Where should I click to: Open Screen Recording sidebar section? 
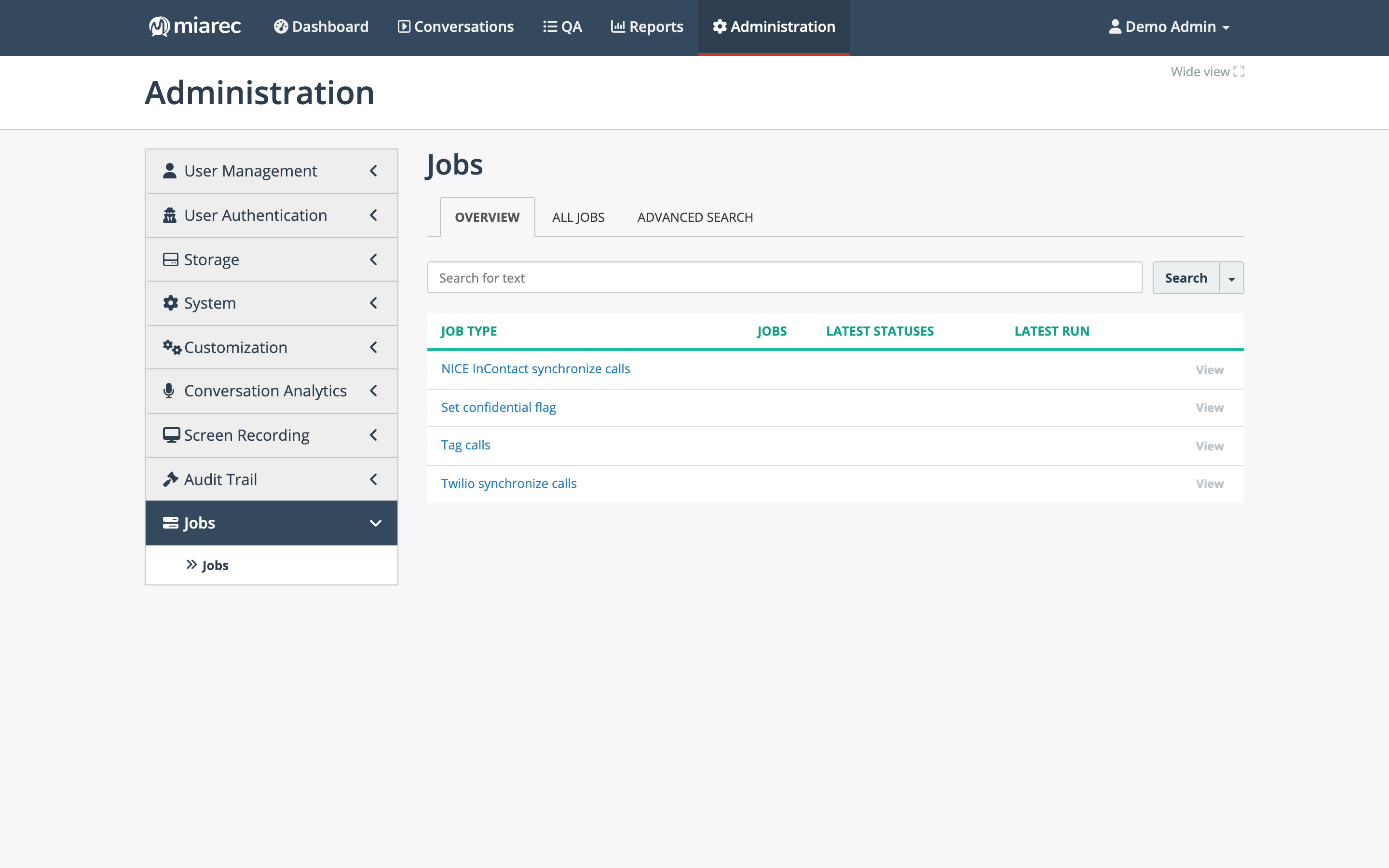[x=272, y=435]
